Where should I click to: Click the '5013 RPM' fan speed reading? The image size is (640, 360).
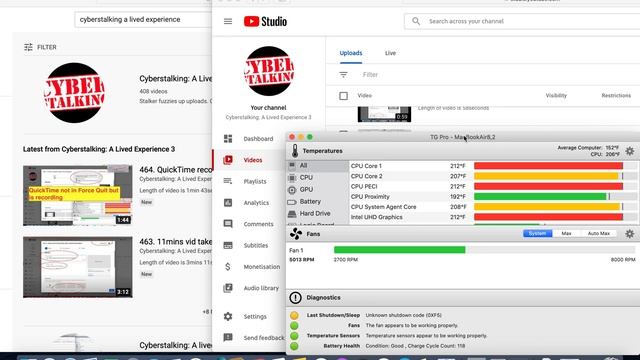pos(302,260)
